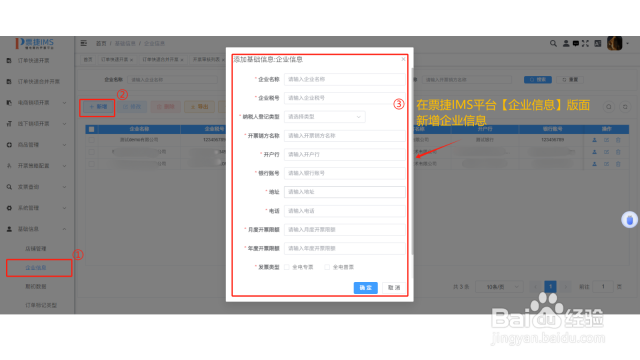Screen dimensions: 640x360
Task: Check the 测试demo有限公司 row checkbox
Action: click(x=91, y=140)
